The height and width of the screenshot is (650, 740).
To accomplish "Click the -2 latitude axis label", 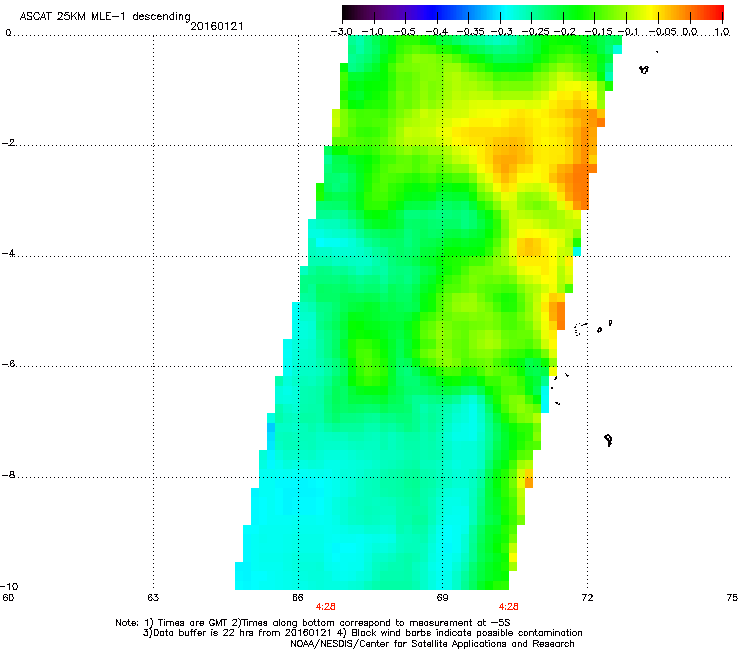I will coord(8,143).
